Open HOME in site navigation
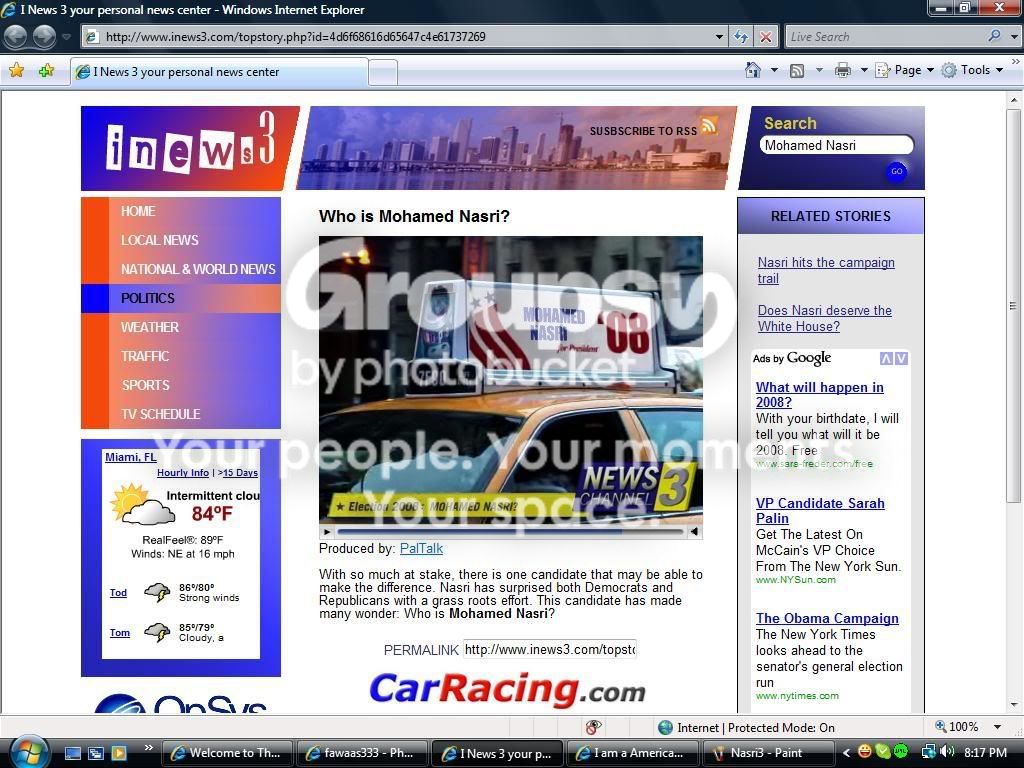Viewport: 1024px width, 768px height. click(138, 211)
